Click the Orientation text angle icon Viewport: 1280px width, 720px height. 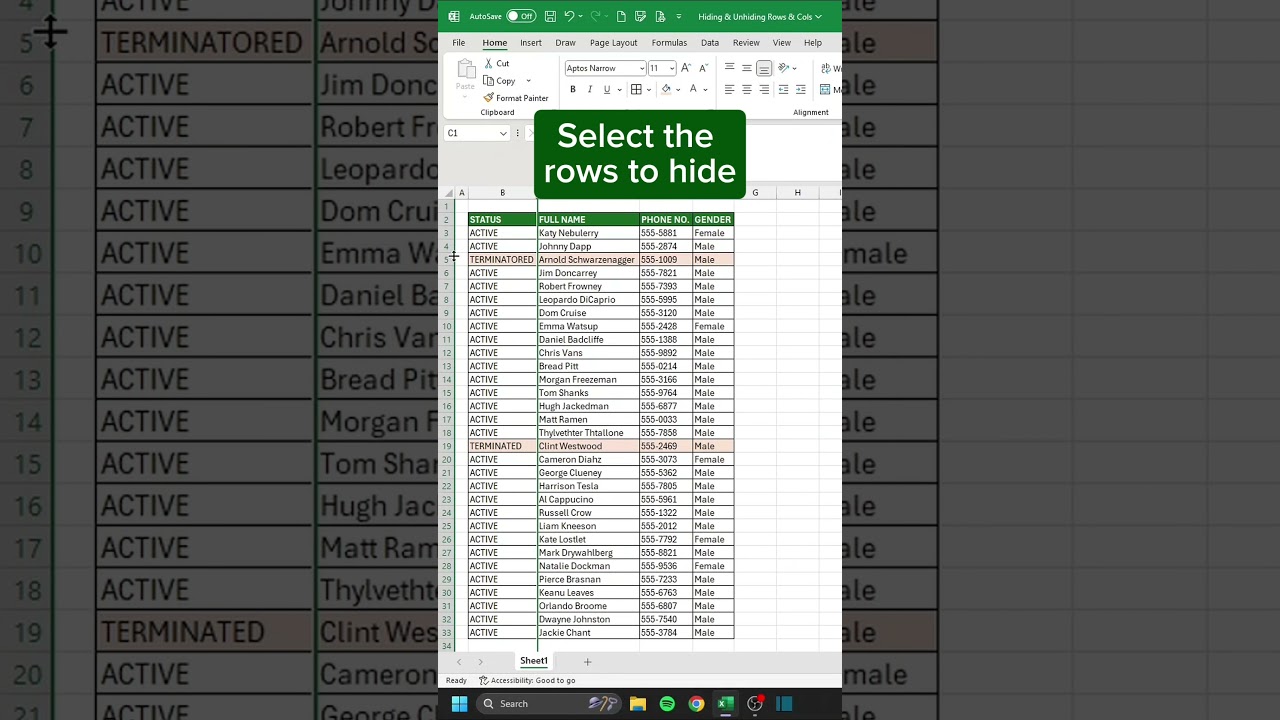[x=784, y=68]
